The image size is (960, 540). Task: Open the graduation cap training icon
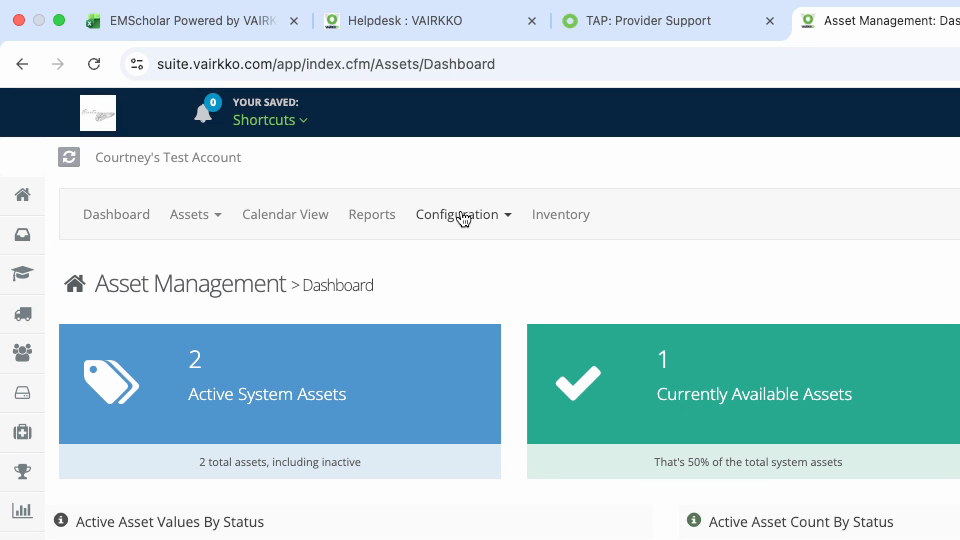23,274
